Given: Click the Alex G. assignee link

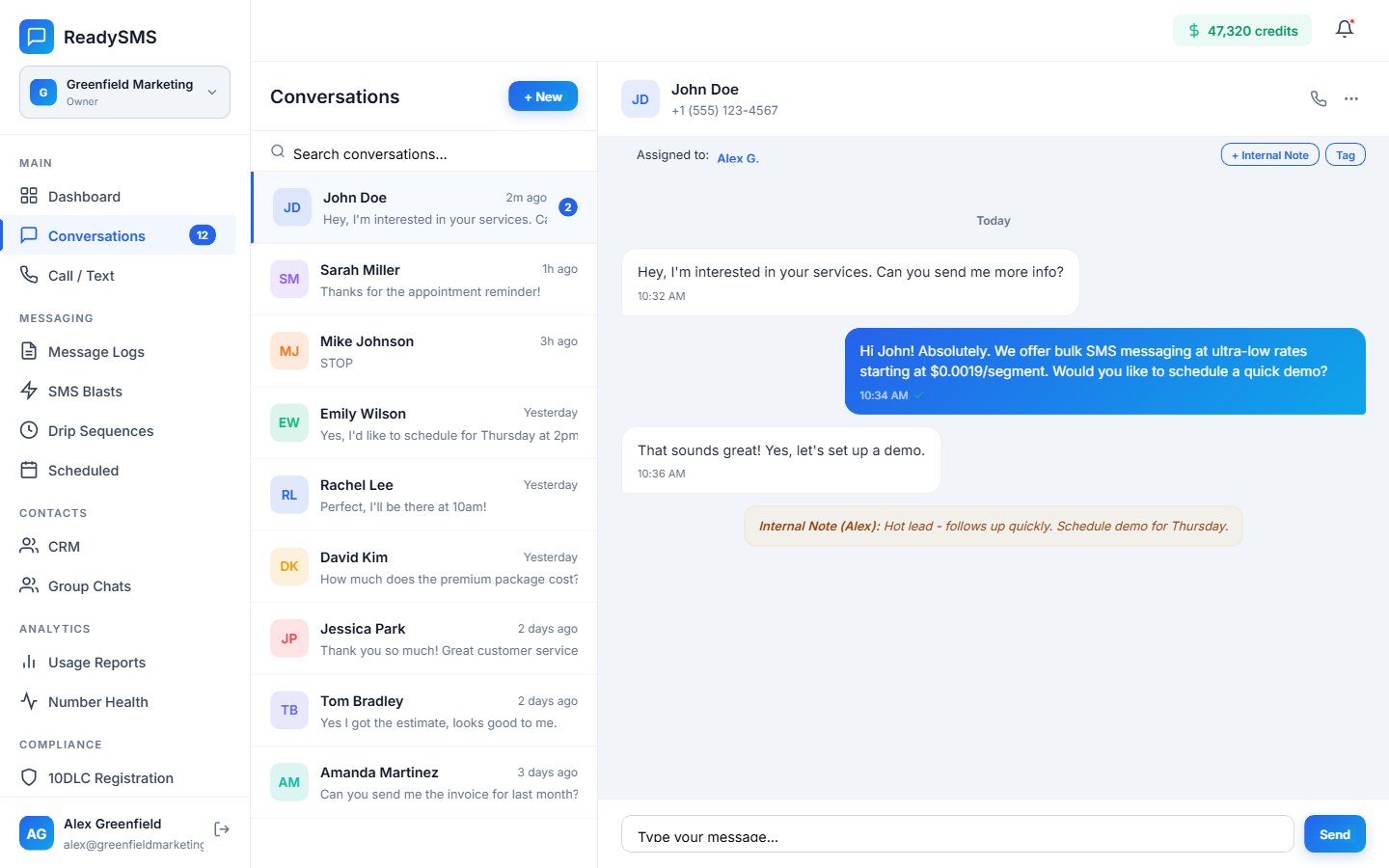Looking at the screenshot, I should (738, 158).
